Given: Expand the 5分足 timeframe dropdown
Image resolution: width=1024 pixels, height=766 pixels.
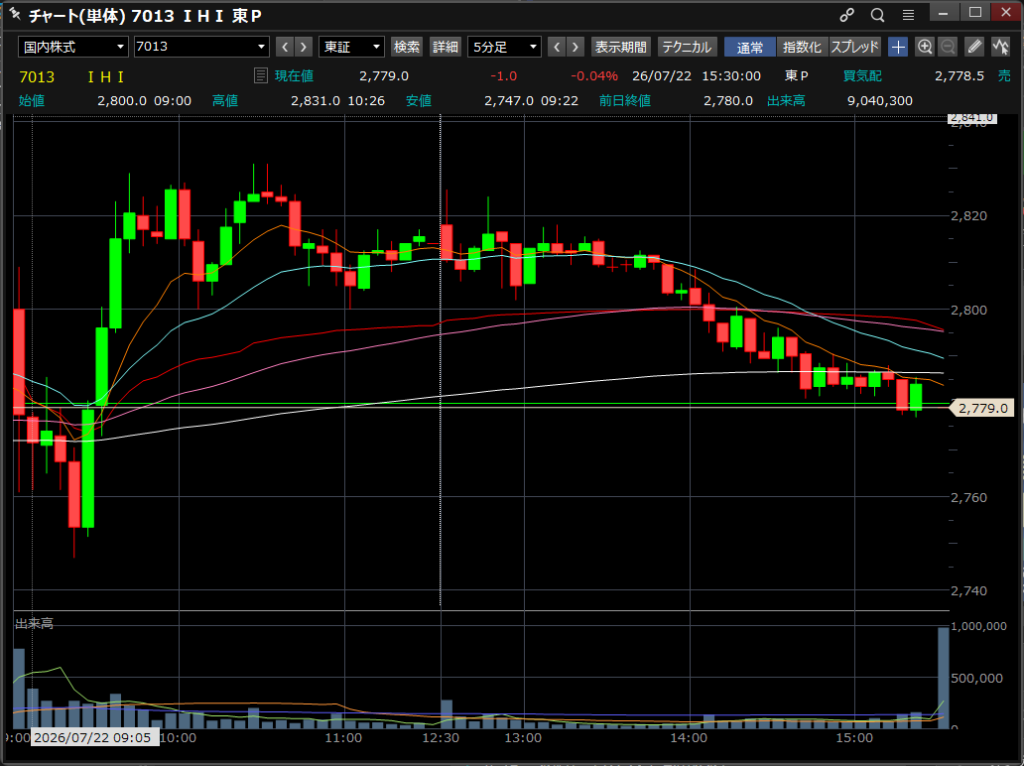Looking at the screenshot, I should tap(504, 47).
